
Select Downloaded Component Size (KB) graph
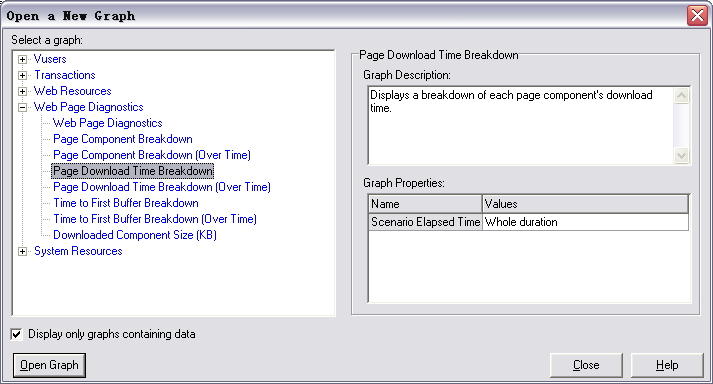point(135,235)
